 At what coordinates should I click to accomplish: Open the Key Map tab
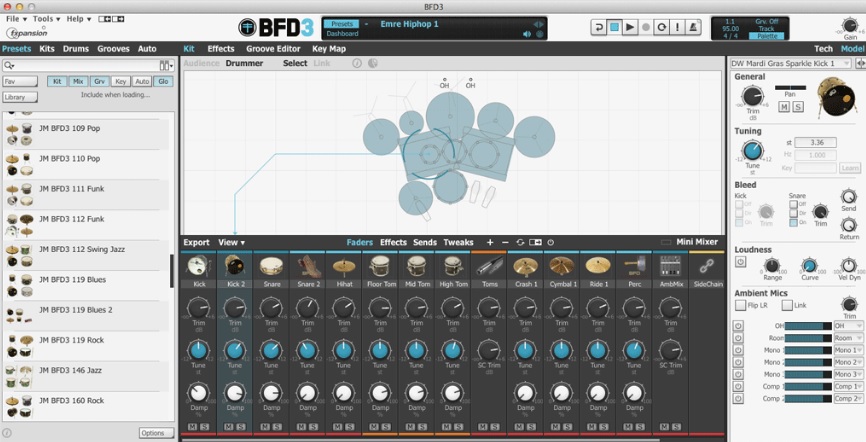click(329, 49)
